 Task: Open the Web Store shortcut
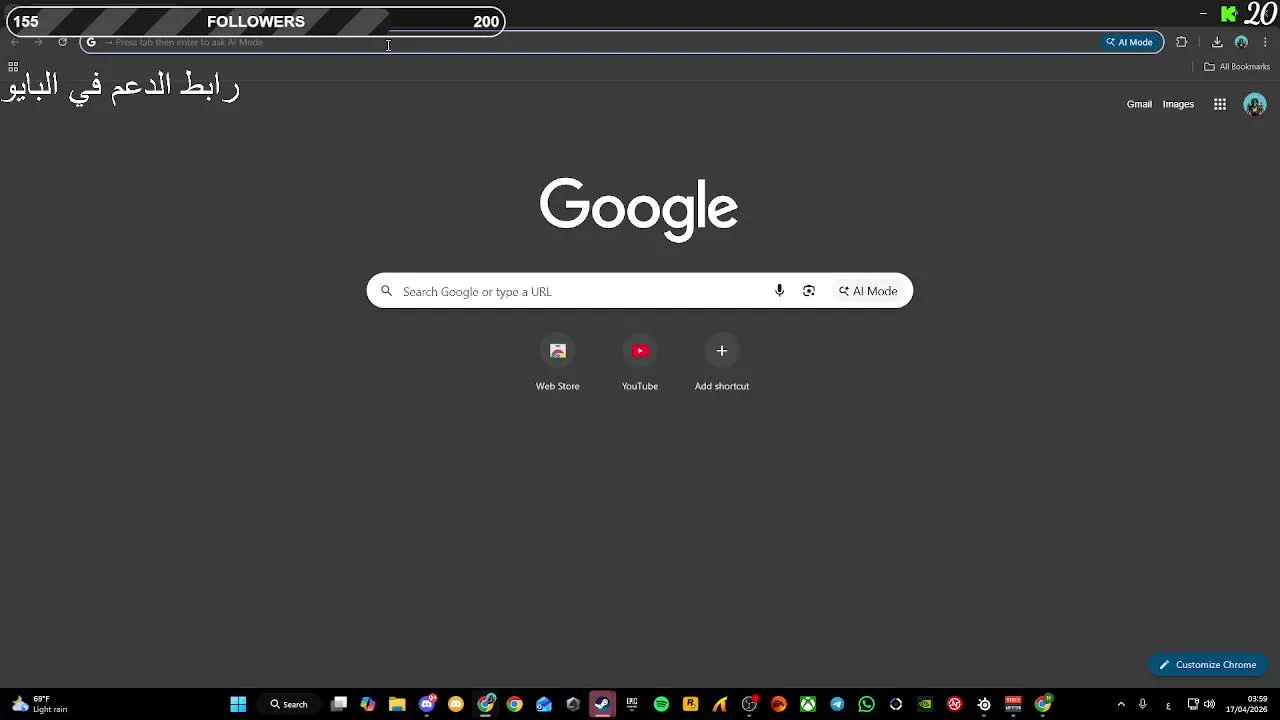pyautogui.click(x=558, y=364)
